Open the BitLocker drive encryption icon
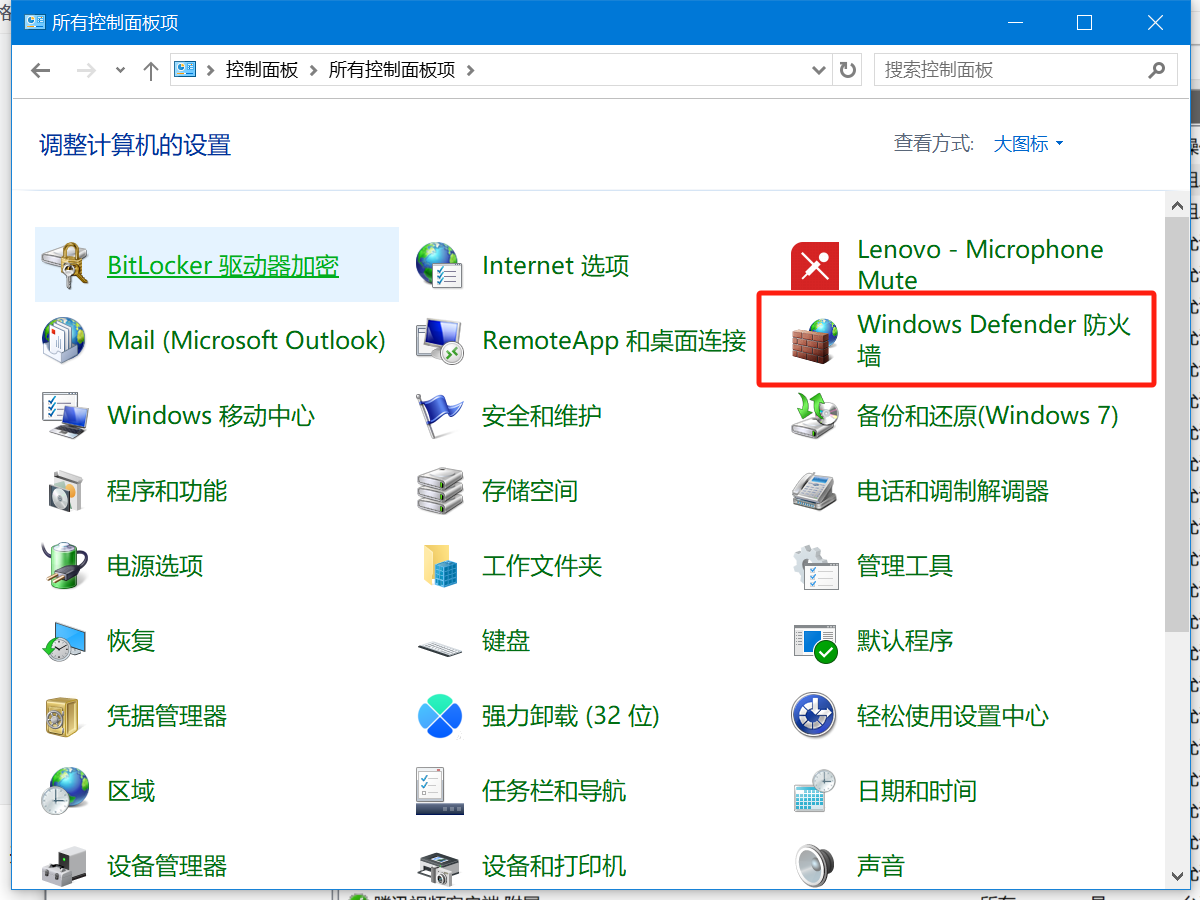 (65, 265)
